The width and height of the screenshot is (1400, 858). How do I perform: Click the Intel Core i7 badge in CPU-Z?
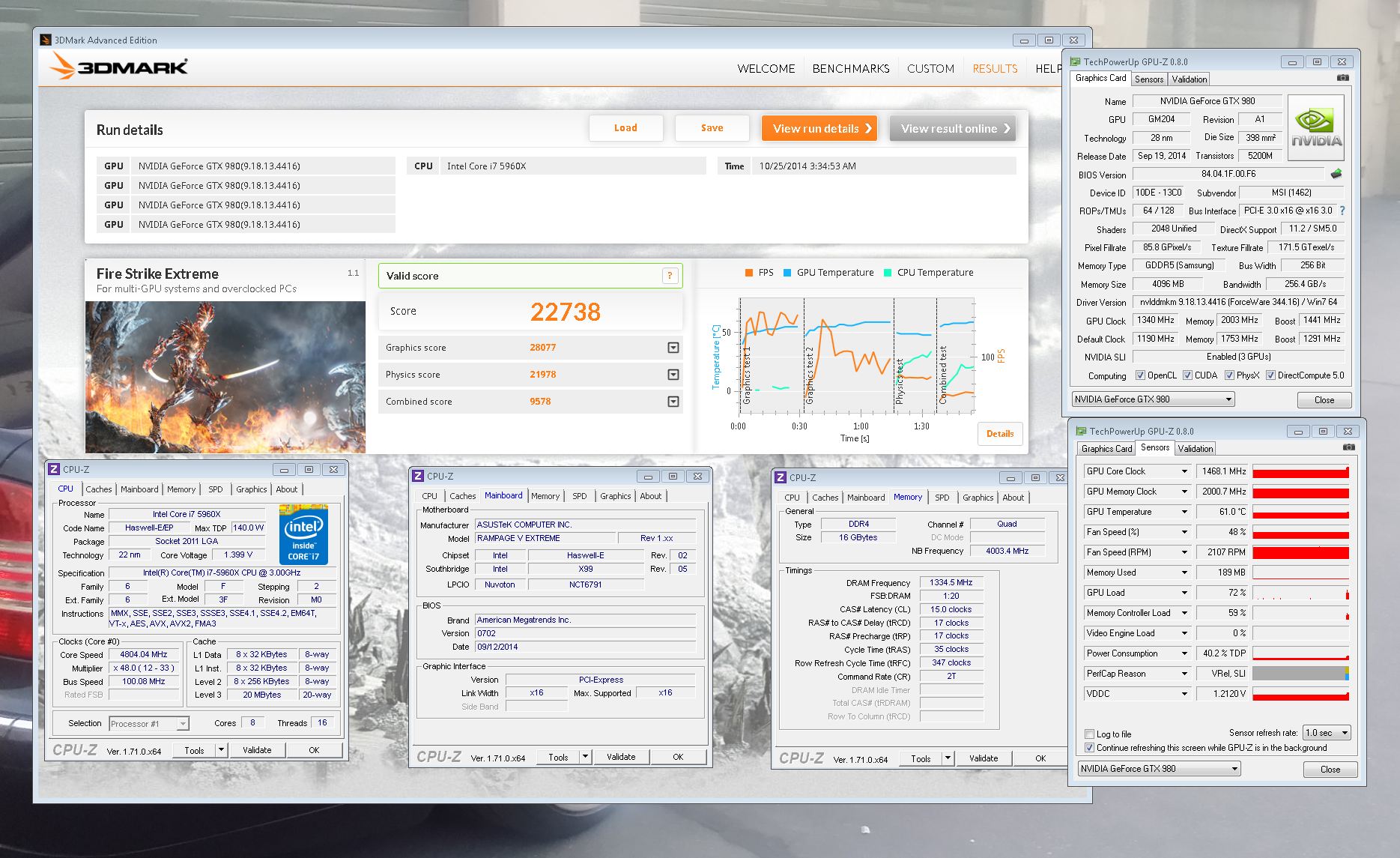pyautogui.click(x=303, y=534)
